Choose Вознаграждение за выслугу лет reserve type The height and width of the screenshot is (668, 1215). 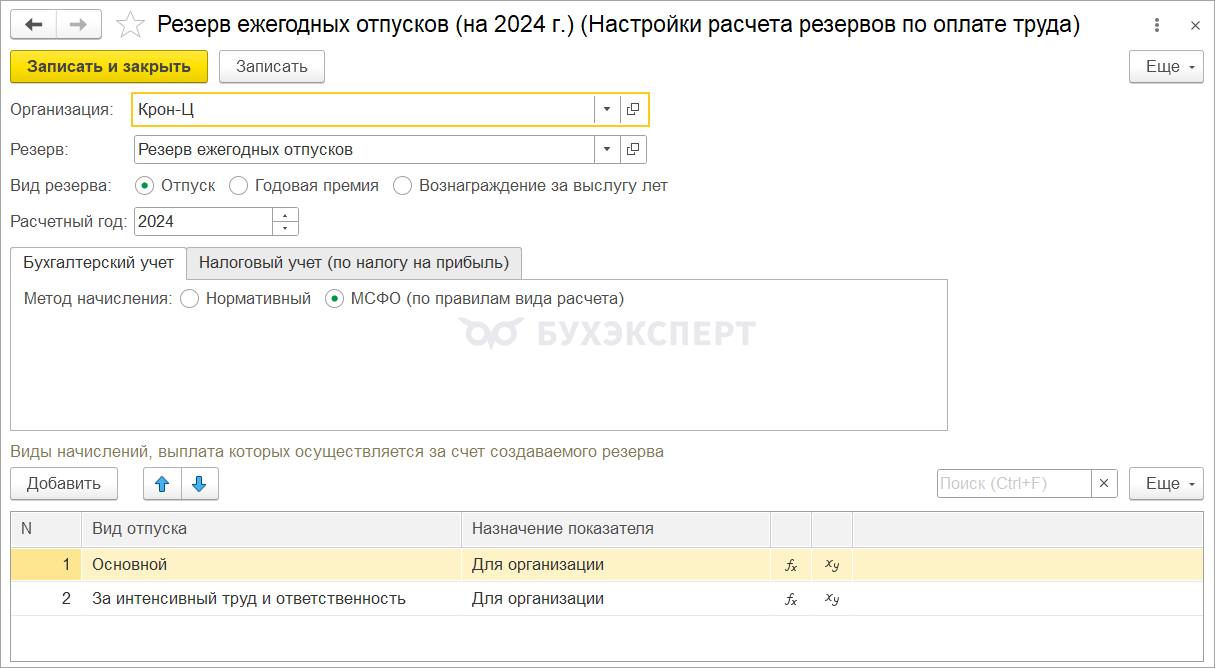pos(402,185)
